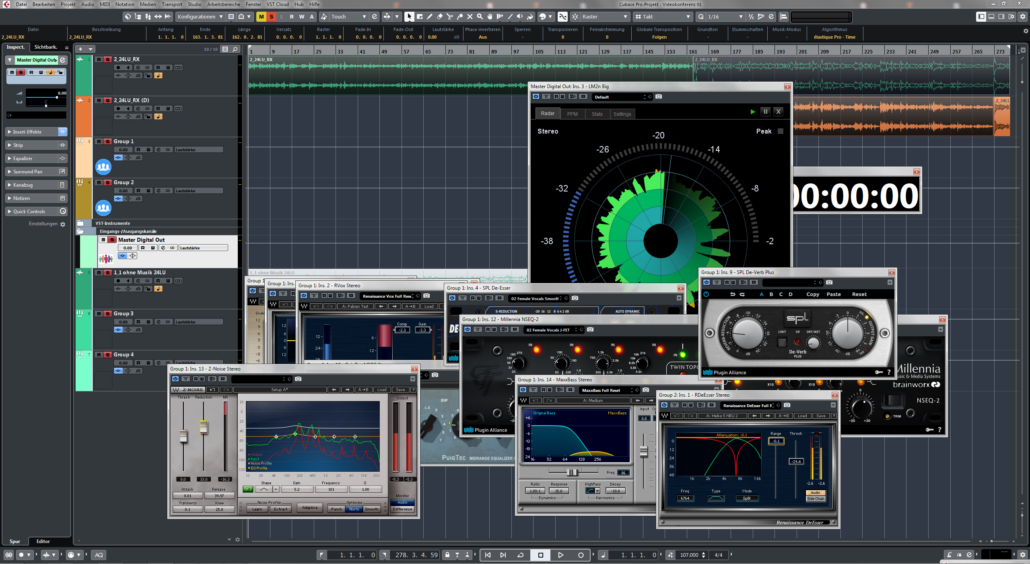This screenshot has width=1030, height=564.
Task: Toggle global Mute M button in toolbar
Action: coord(261,16)
